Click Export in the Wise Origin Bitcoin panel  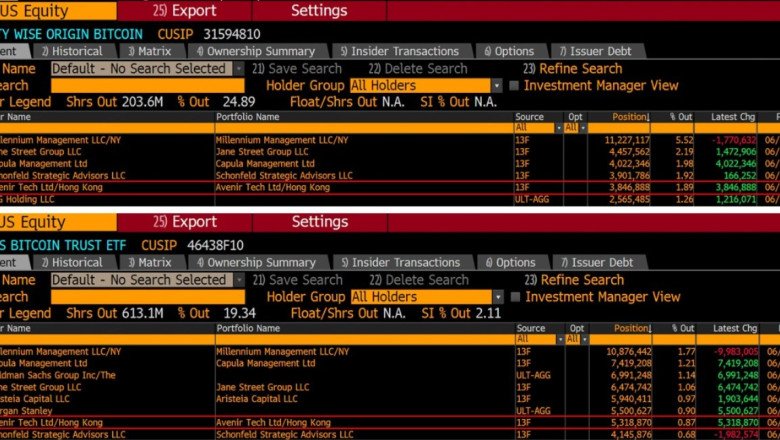pyautogui.click(x=185, y=10)
